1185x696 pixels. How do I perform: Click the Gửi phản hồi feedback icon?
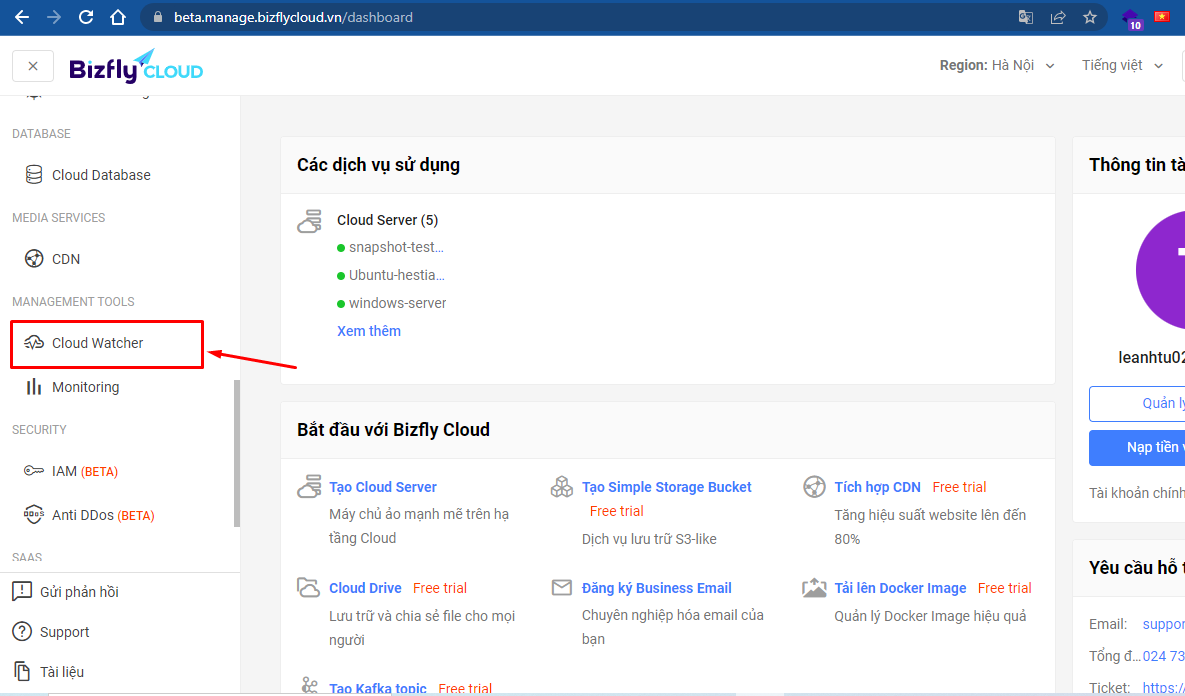22,592
